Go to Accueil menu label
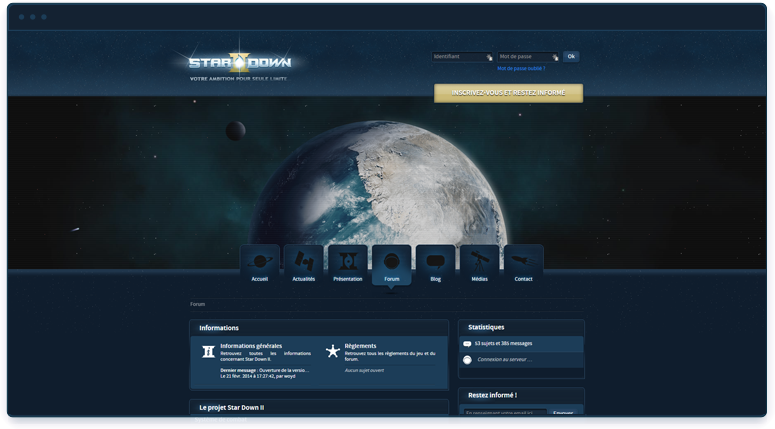 pyautogui.click(x=259, y=279)
